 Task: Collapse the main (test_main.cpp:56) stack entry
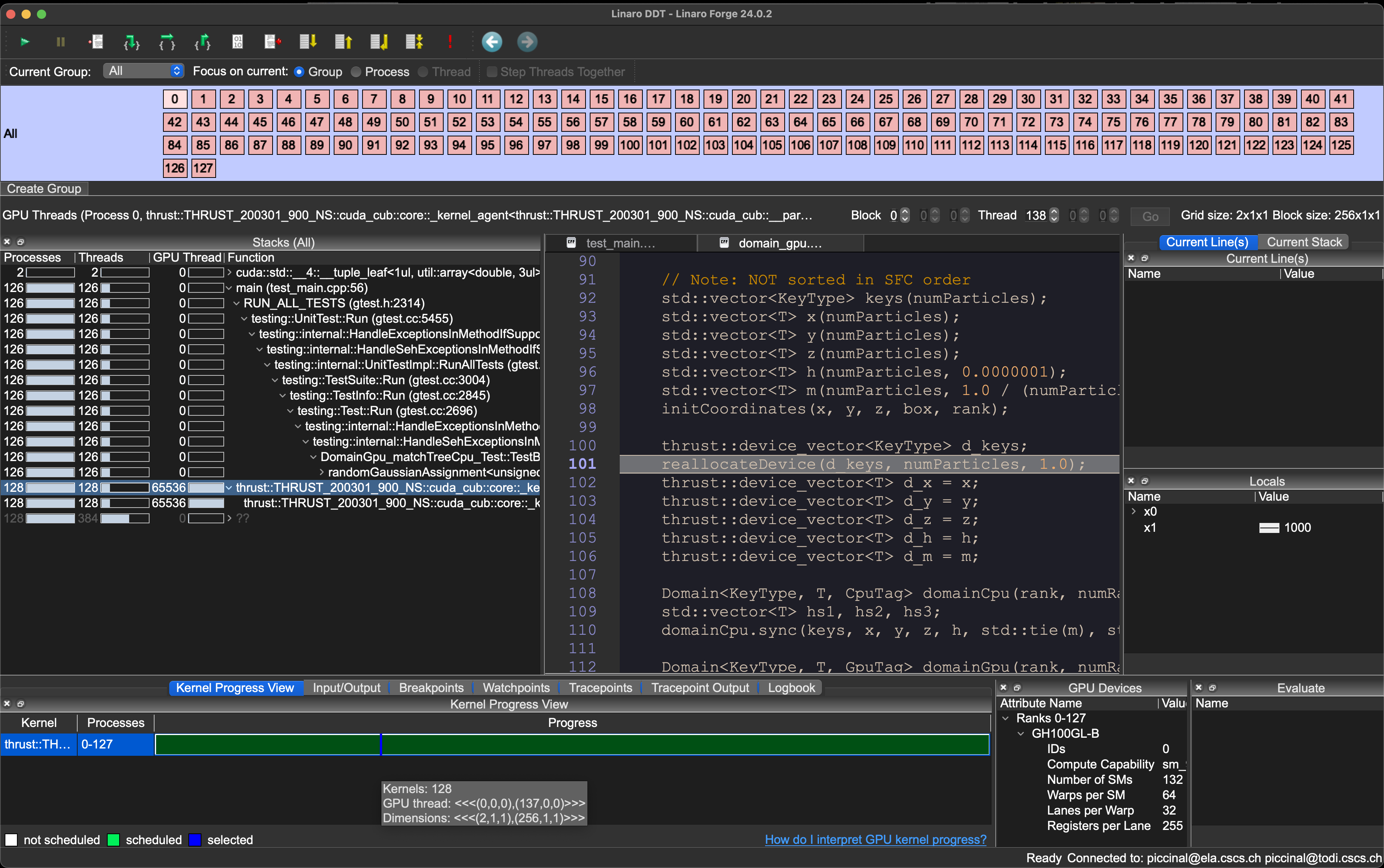229,288
